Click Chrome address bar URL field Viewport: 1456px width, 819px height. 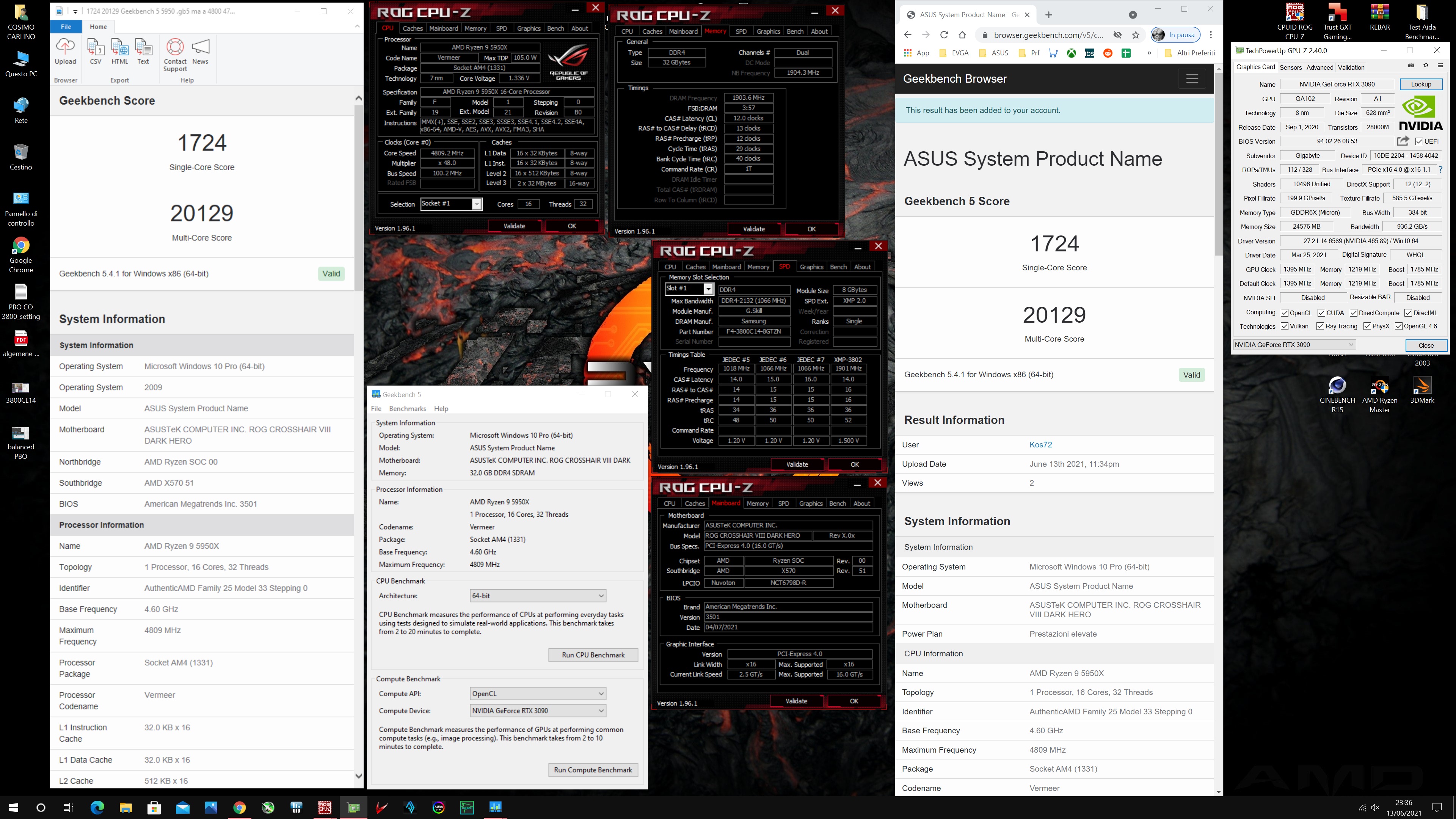[x=1048, y=35]
